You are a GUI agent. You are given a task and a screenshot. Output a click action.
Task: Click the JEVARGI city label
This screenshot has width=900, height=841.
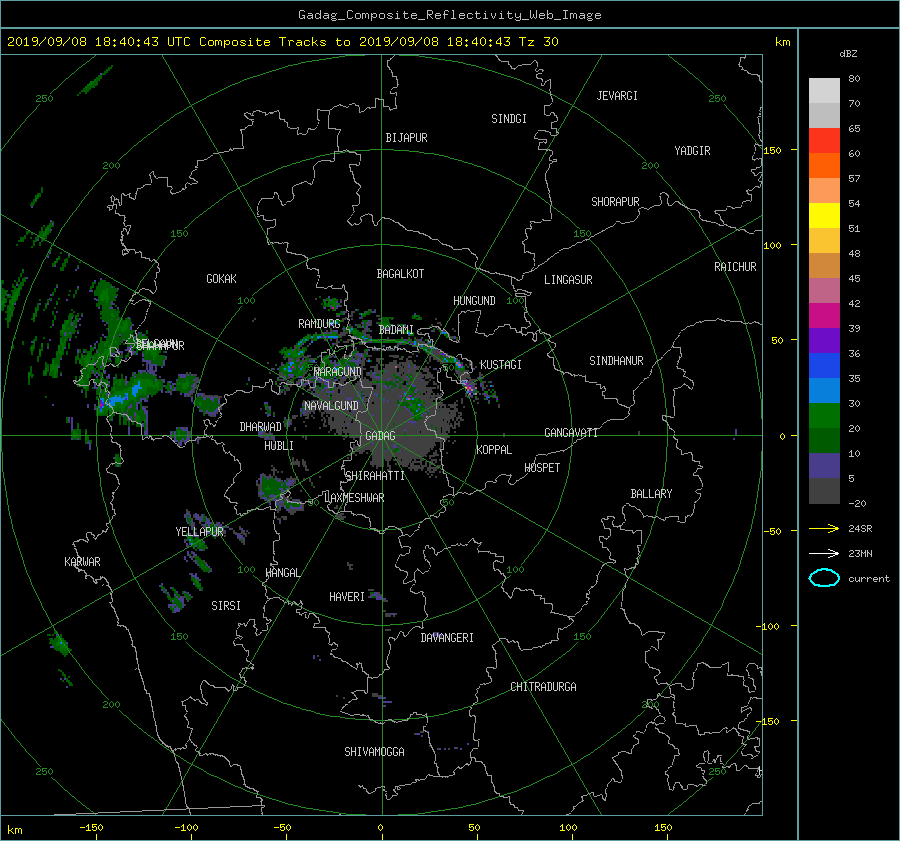(x=617, y=96)
